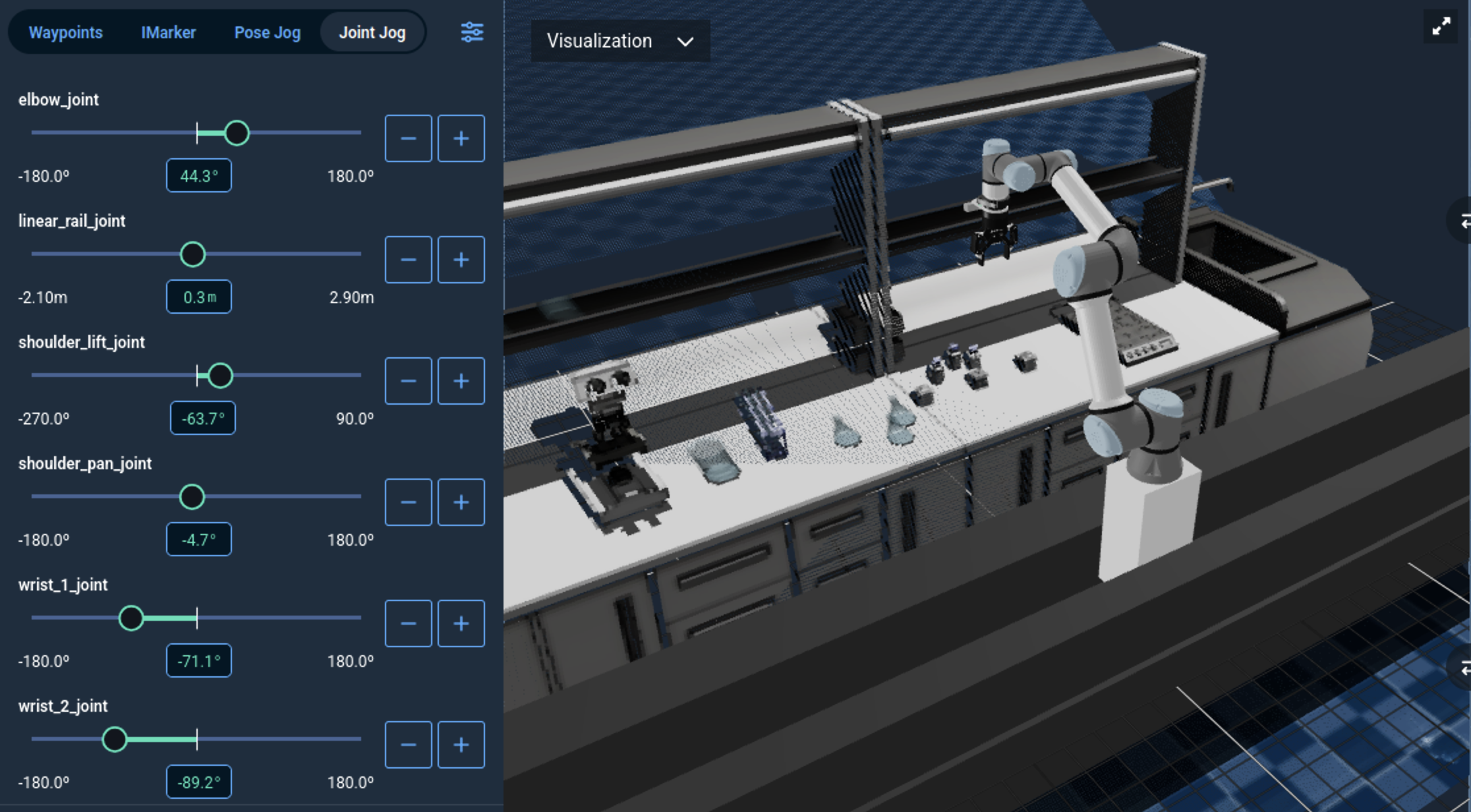
Task: Click the 2.90m linear rail maximum label
Action: click(x=351, y=297)
